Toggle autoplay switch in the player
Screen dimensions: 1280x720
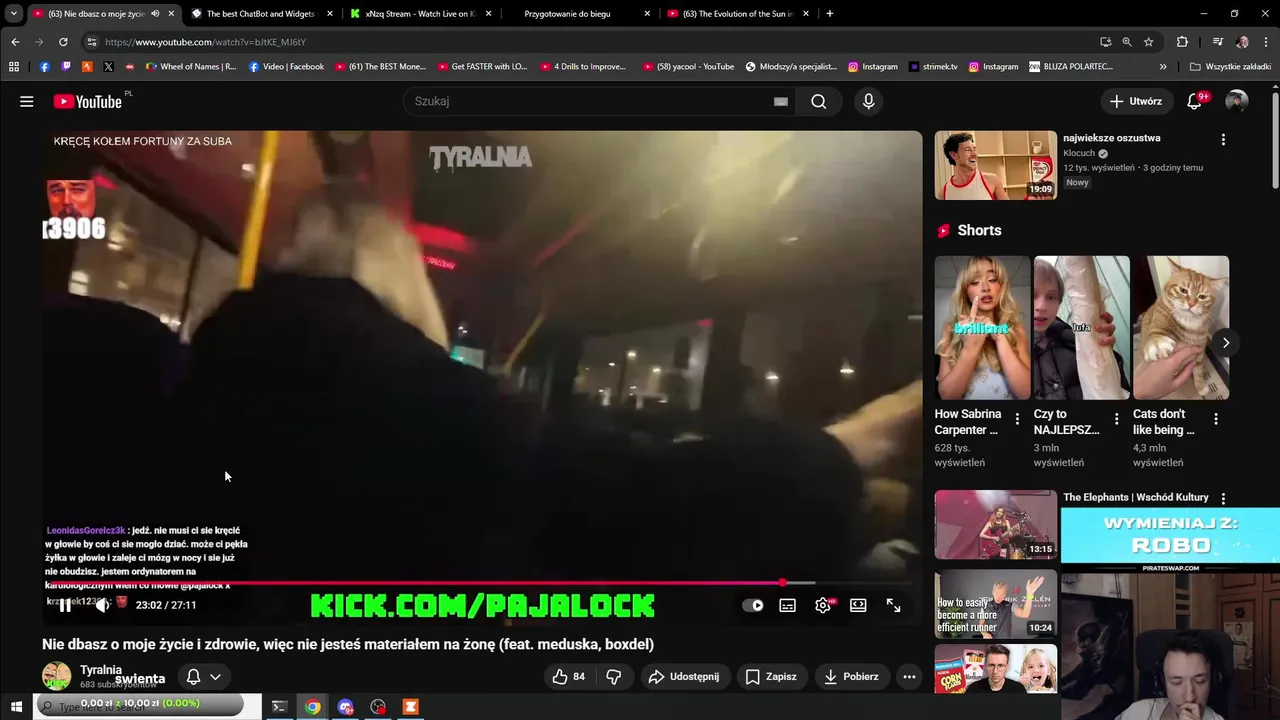coord(753,605)
